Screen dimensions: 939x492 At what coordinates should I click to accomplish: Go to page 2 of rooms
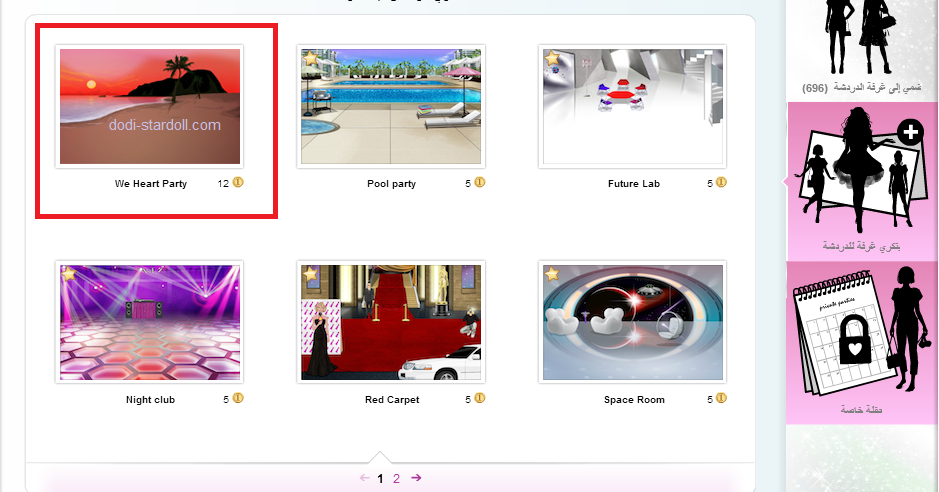point(396,479)
